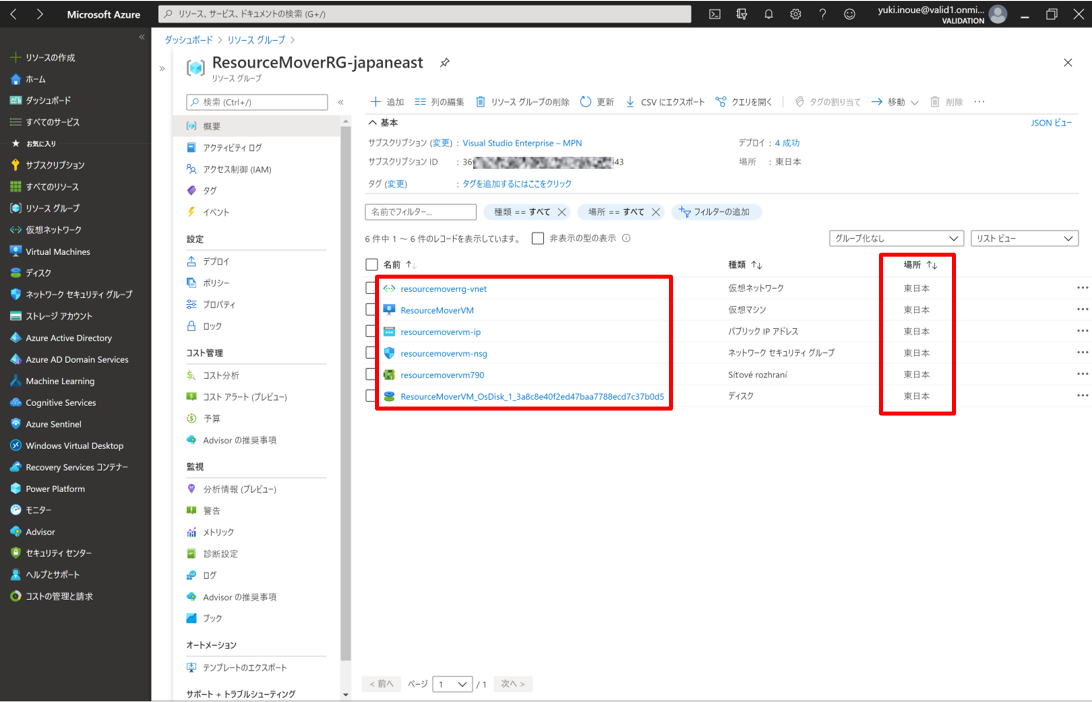Expand the blade with the » chevron
The height and width of the screenshot is (702, 1092).
point(162,68)
